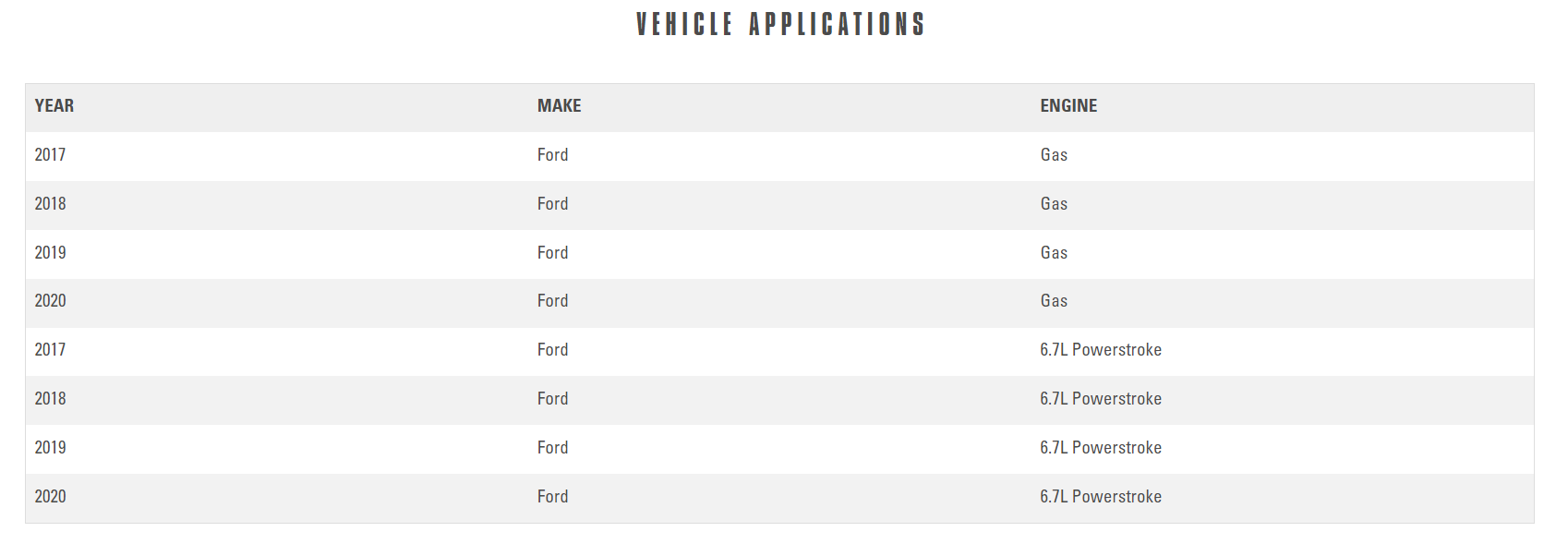
Task: Select year 2017 in the Gas row
Action: coord(50,155)
